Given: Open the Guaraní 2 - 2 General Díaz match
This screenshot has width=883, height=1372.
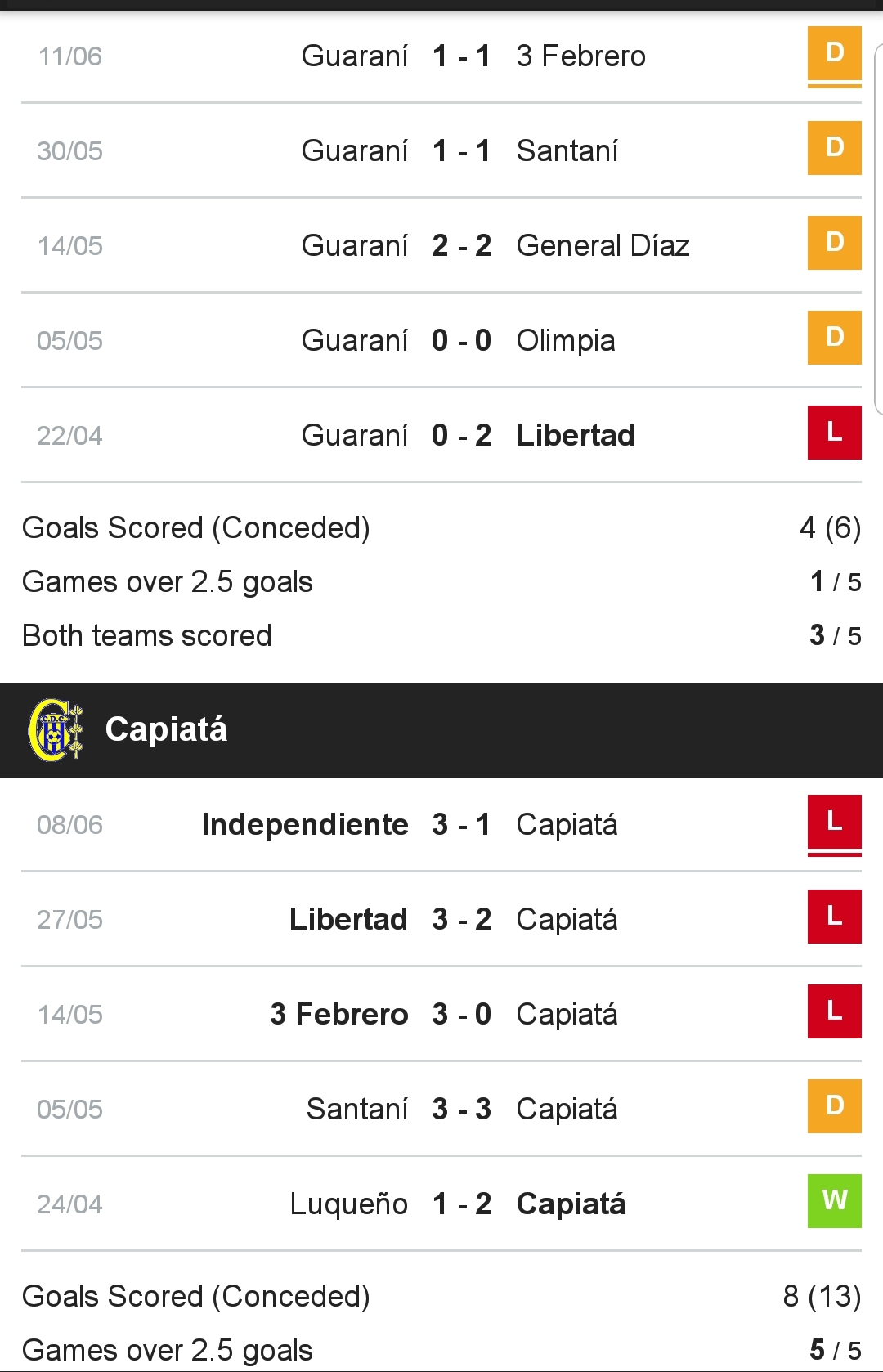Looking at the screenshot, I should [441, 245].
